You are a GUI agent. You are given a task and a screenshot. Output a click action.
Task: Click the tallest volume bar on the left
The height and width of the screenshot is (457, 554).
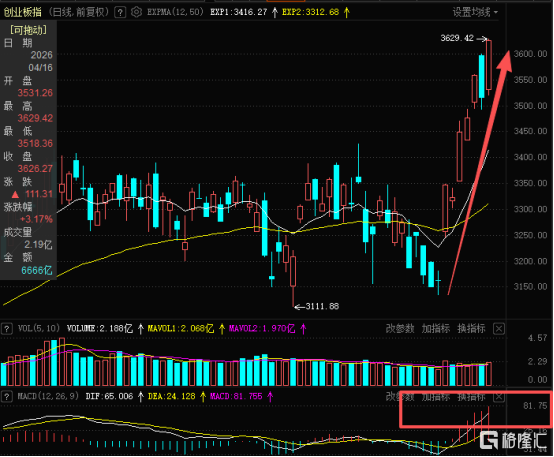pos(62,362)
